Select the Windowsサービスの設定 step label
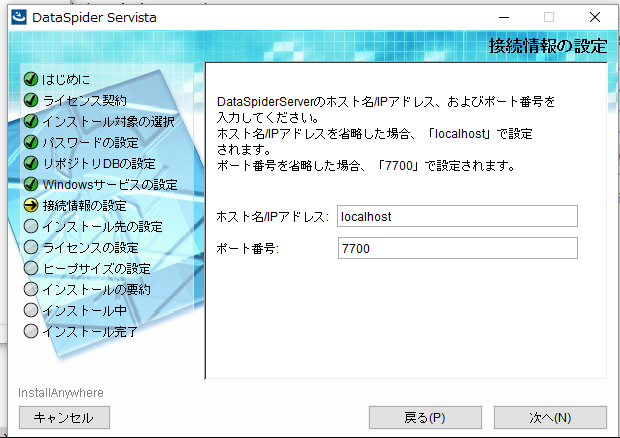 (x=110, y=184)
